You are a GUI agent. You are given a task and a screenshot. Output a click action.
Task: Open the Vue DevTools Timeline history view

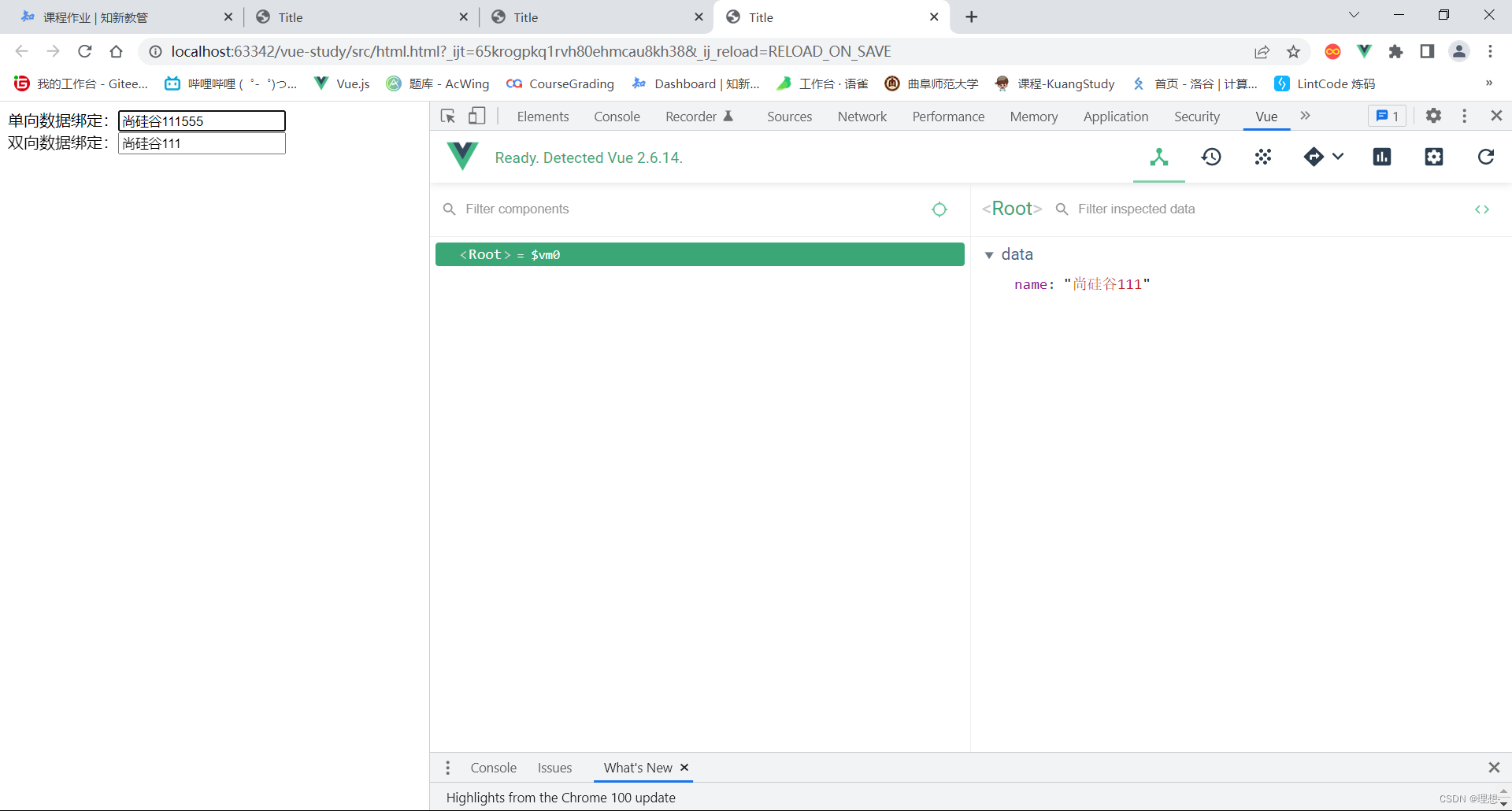click(1211, 157)
